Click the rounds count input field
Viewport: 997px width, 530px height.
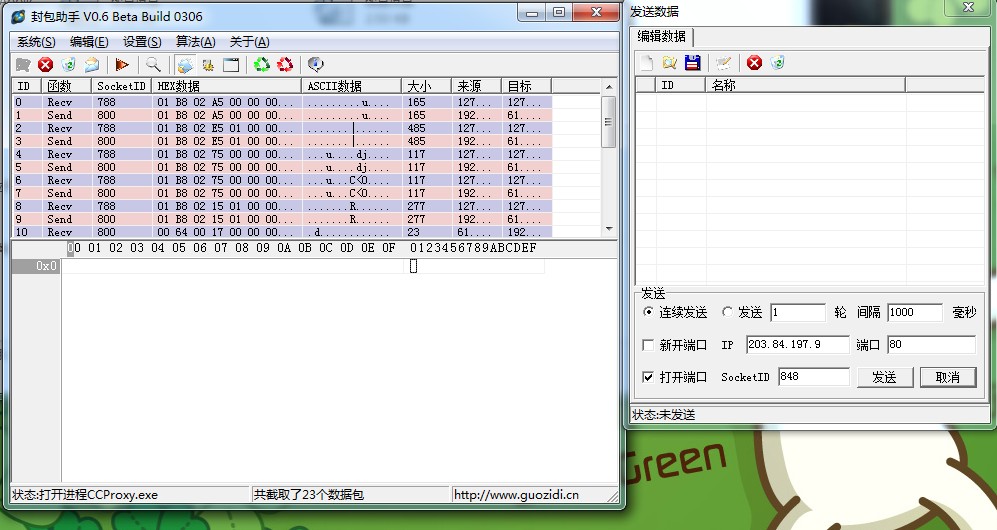797,312
